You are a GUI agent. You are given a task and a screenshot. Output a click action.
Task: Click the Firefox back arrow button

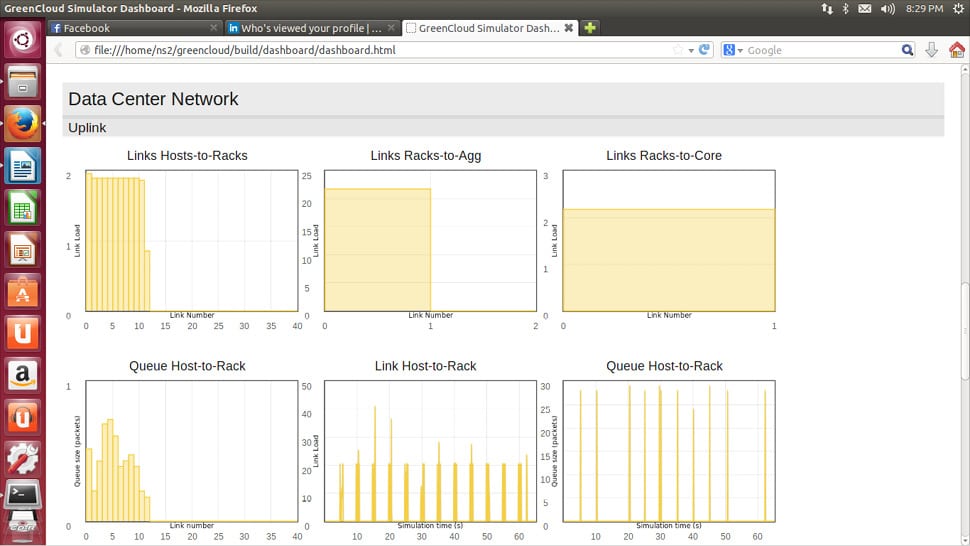coord(59,50)
